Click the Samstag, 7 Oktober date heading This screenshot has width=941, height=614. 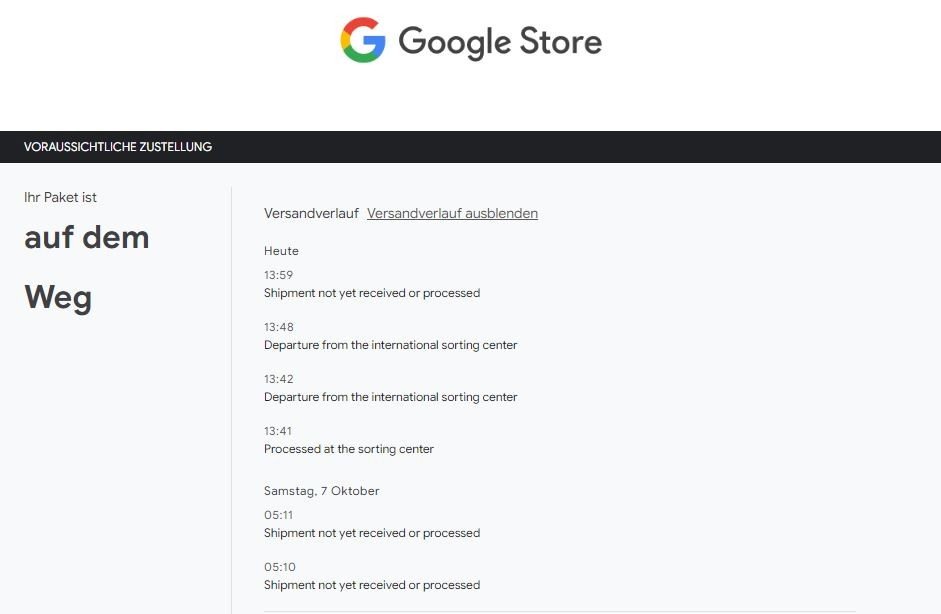point(321,491)
